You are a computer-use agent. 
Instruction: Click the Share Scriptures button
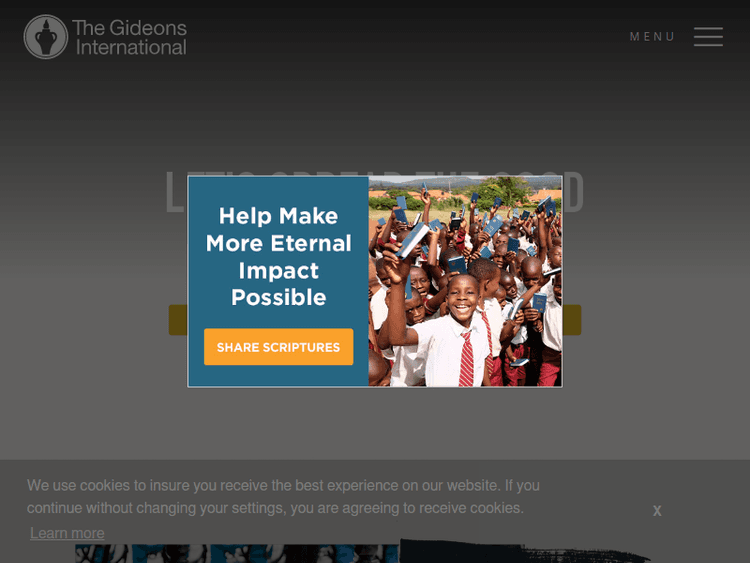(x=278, y=347)
